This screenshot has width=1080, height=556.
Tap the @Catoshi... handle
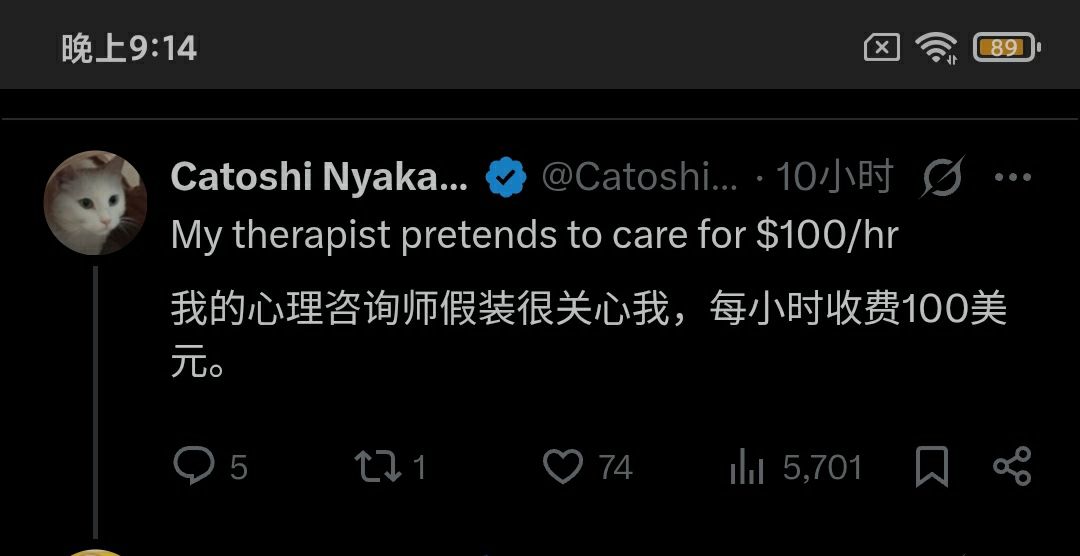click(x=640, y=177)
